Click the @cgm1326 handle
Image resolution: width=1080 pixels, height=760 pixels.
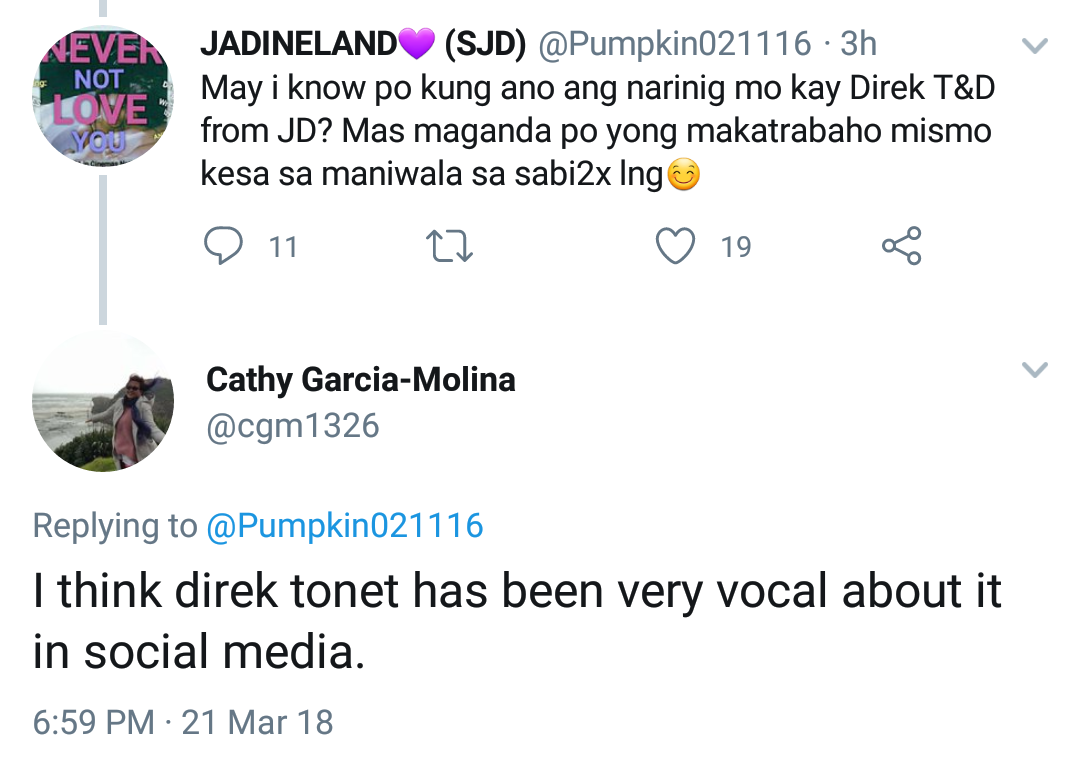292,427
